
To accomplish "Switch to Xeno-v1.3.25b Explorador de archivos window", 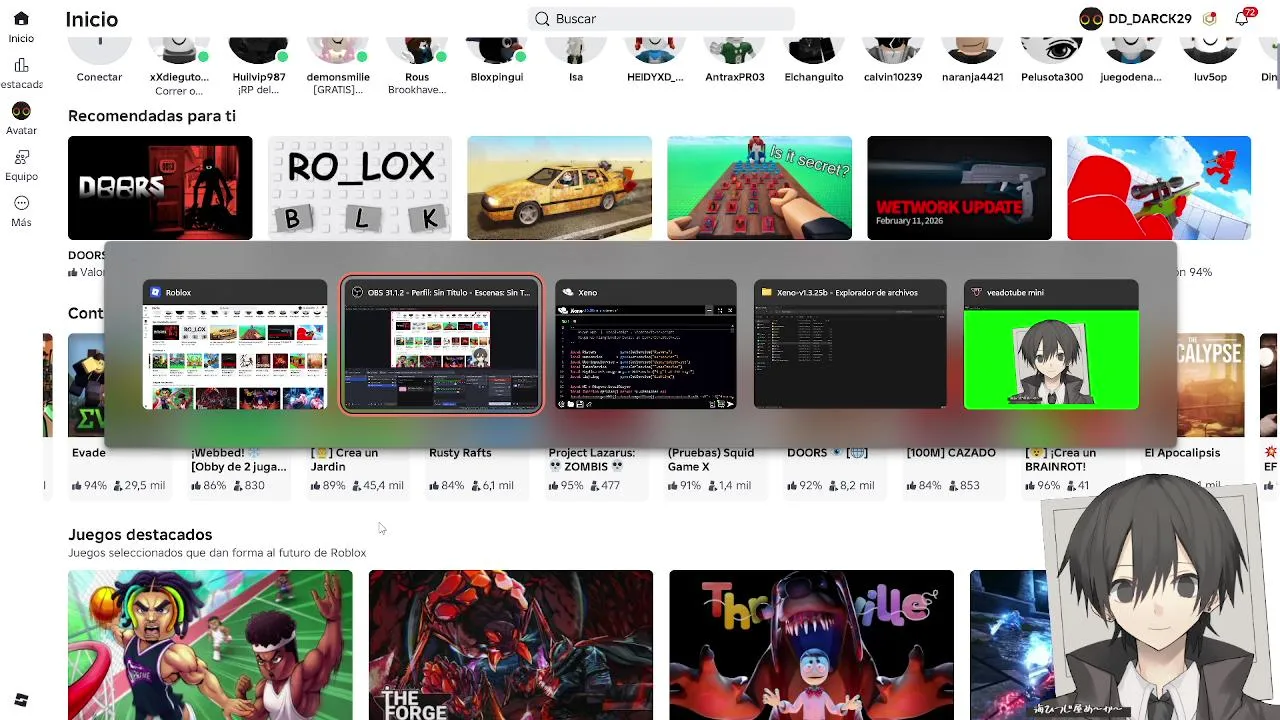I will [x=850, y=346].
